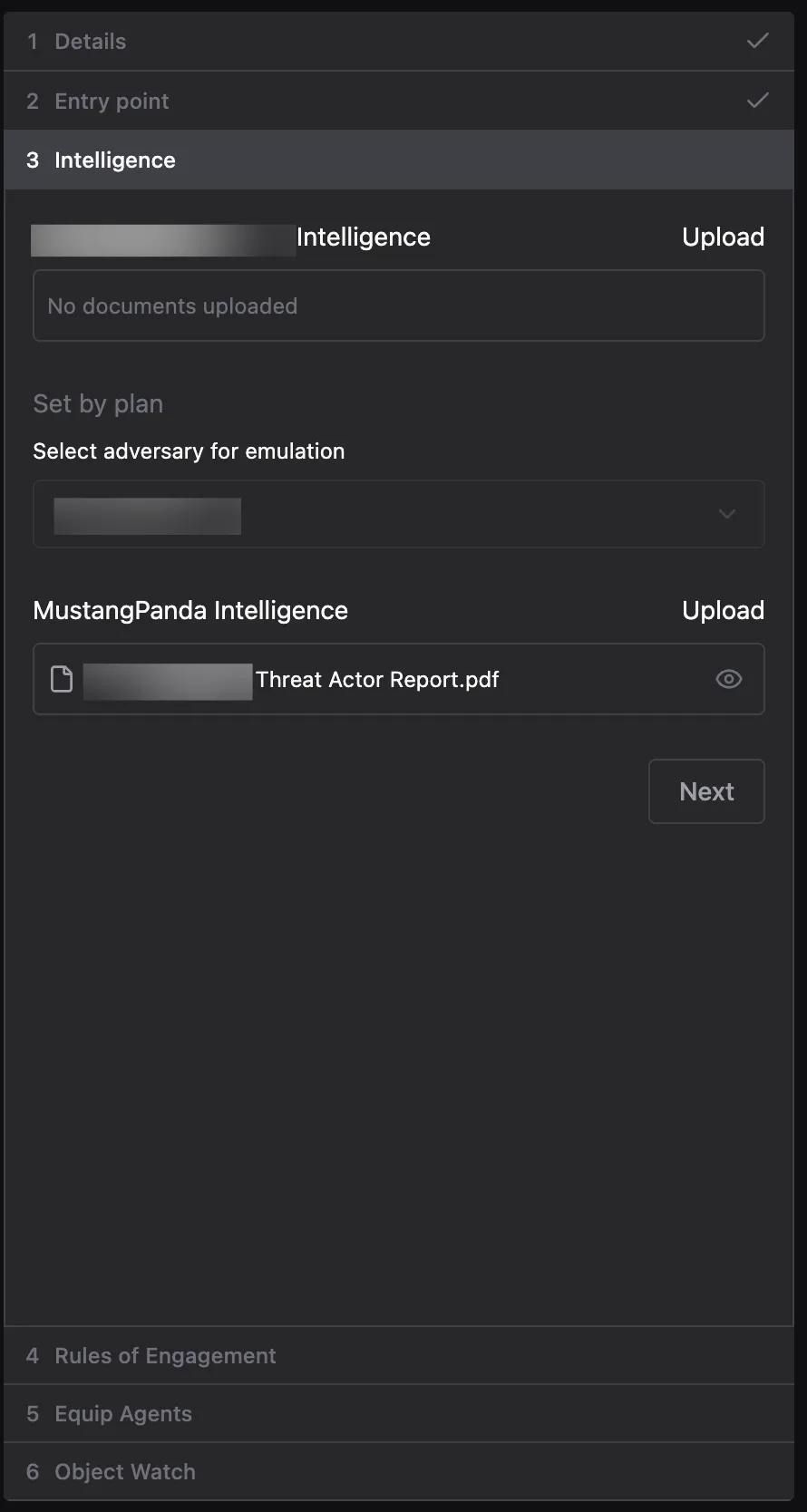The width and height of the screenshot is (807, 1512).
Task: Click the Entry point completed checkmark icon
Action: [x=758, y=100]
